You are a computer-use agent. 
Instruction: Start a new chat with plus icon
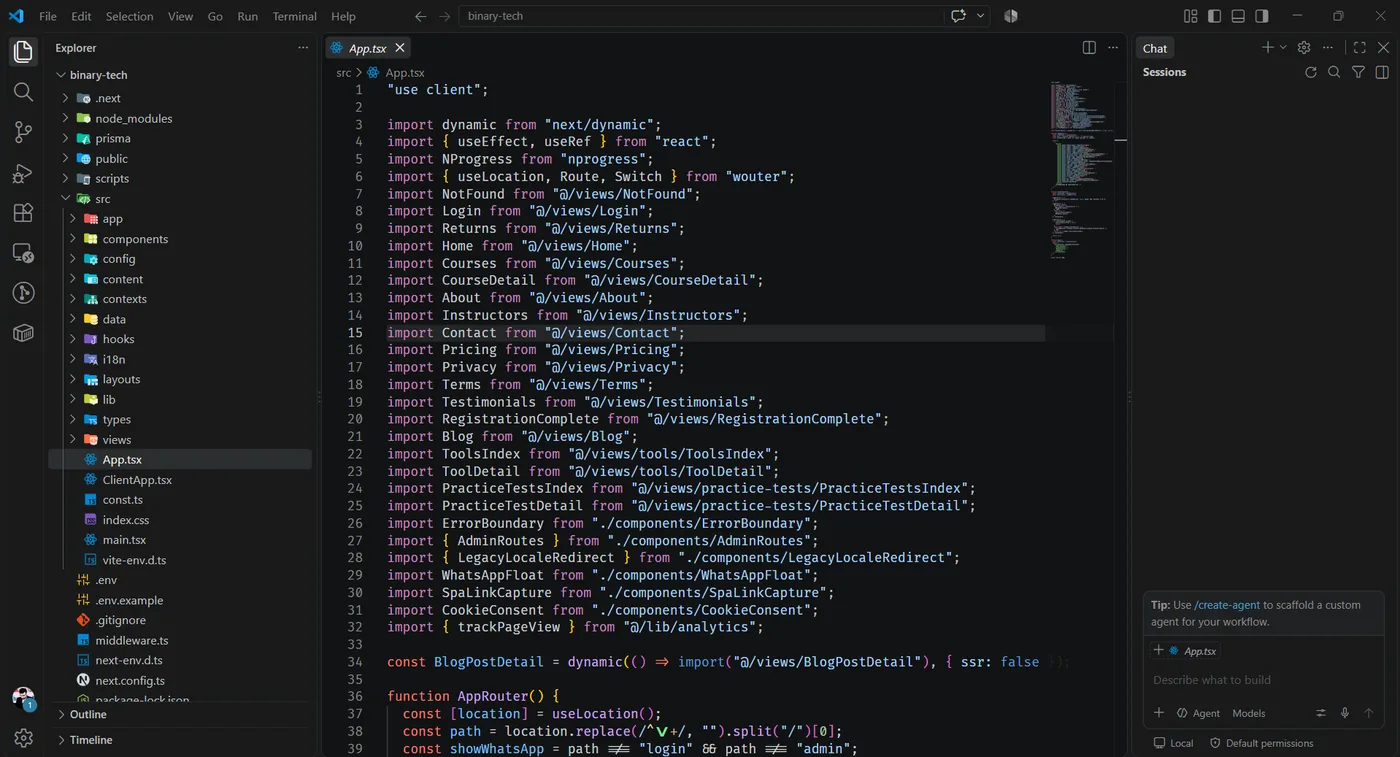click(x=1267, y=48)
